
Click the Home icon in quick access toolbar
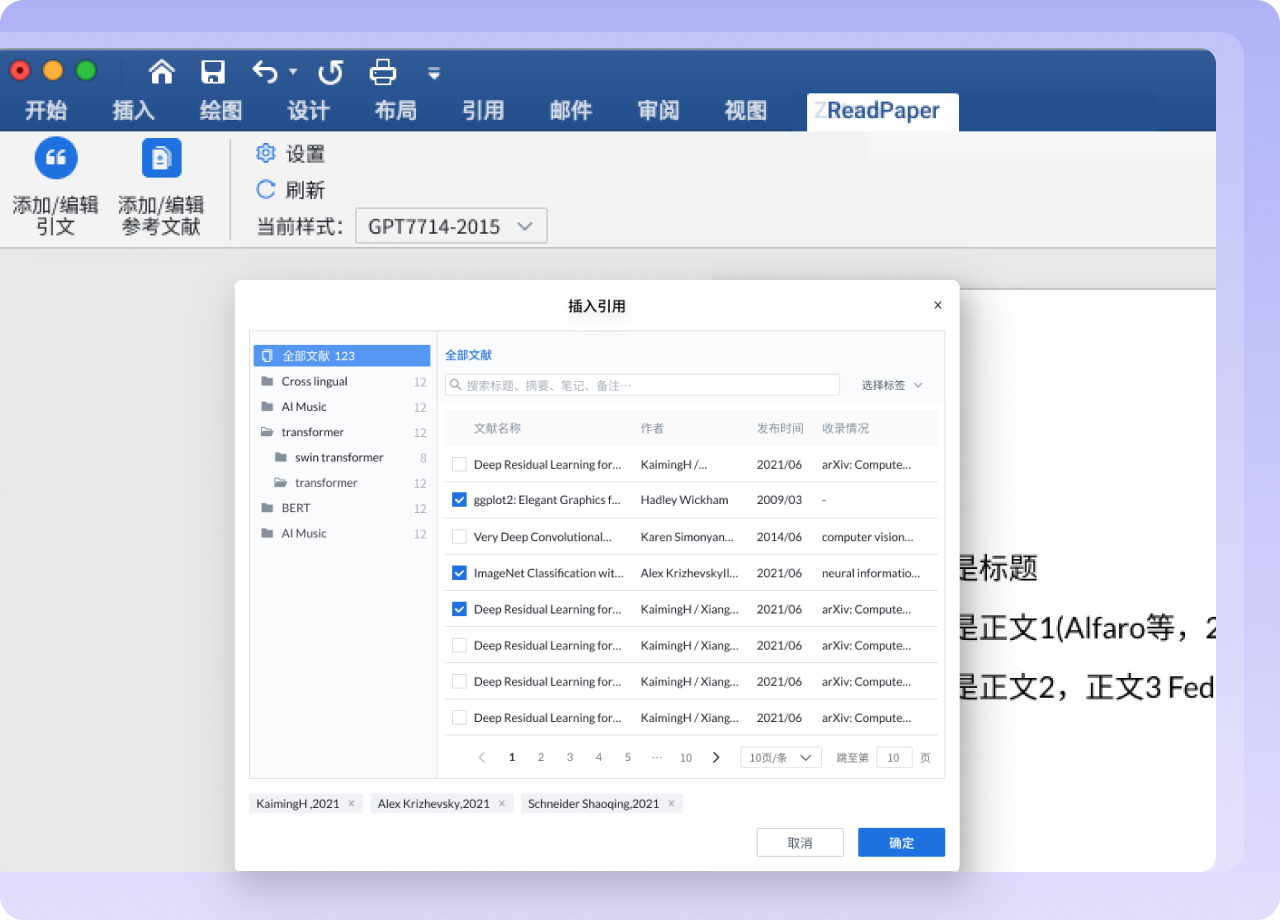(161, 71)
